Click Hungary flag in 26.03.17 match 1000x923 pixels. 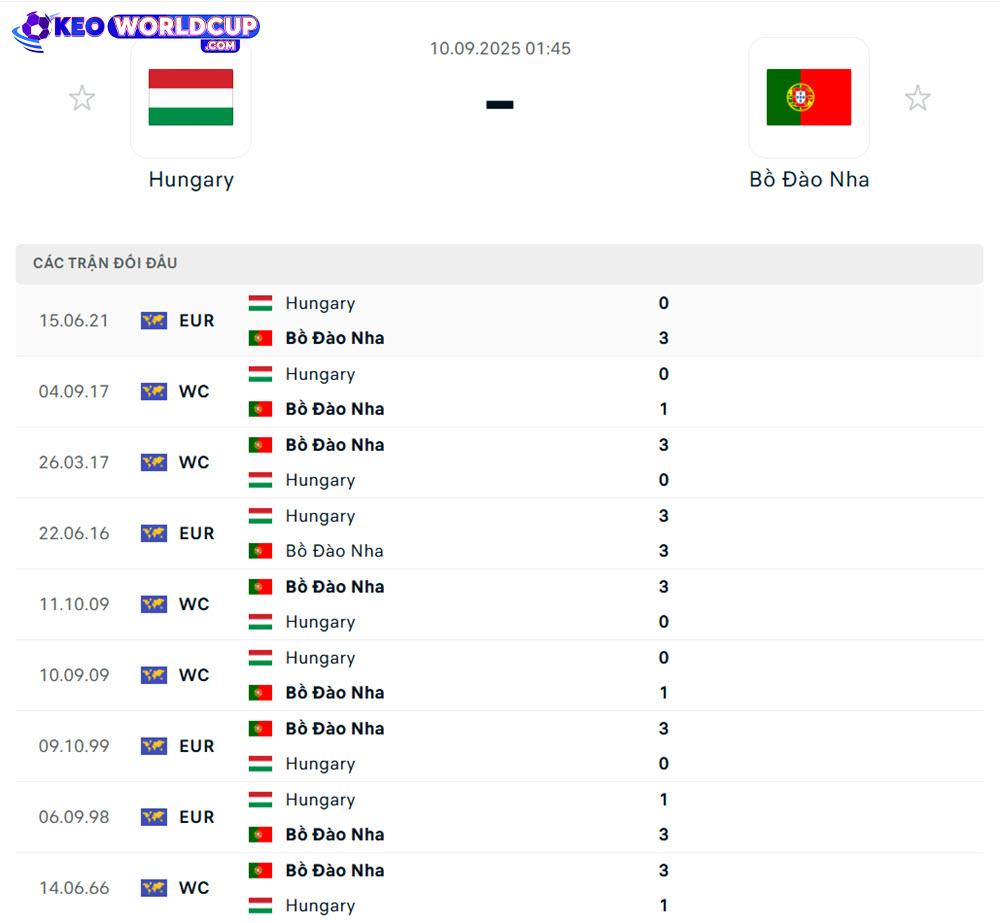(260, 480)
